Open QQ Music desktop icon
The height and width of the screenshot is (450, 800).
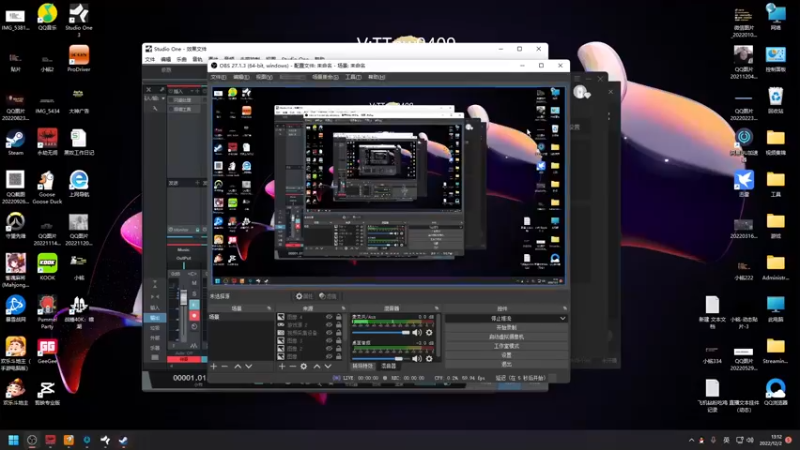(x=47, y=17)
